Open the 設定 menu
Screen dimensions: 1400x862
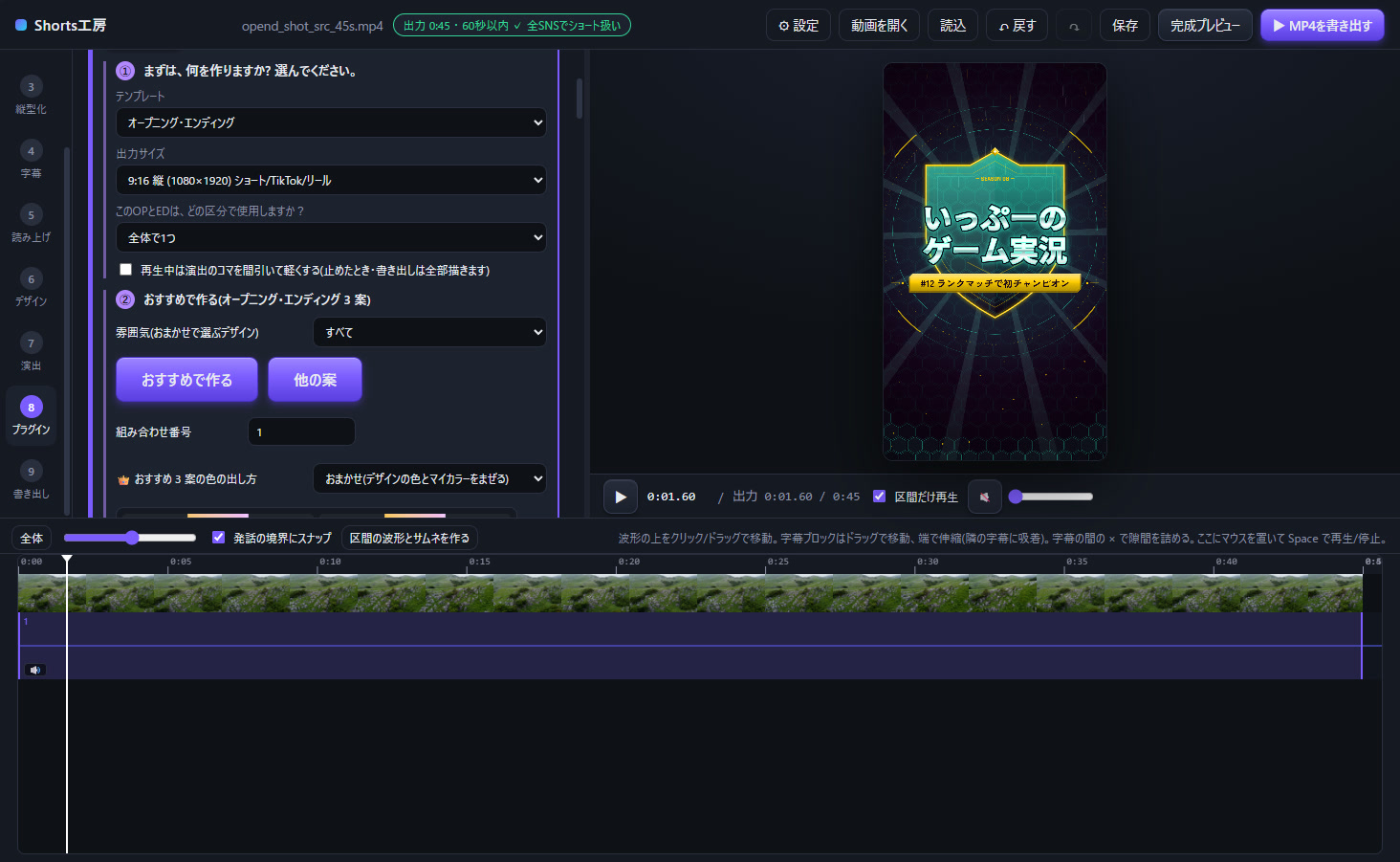pos(798,26)
